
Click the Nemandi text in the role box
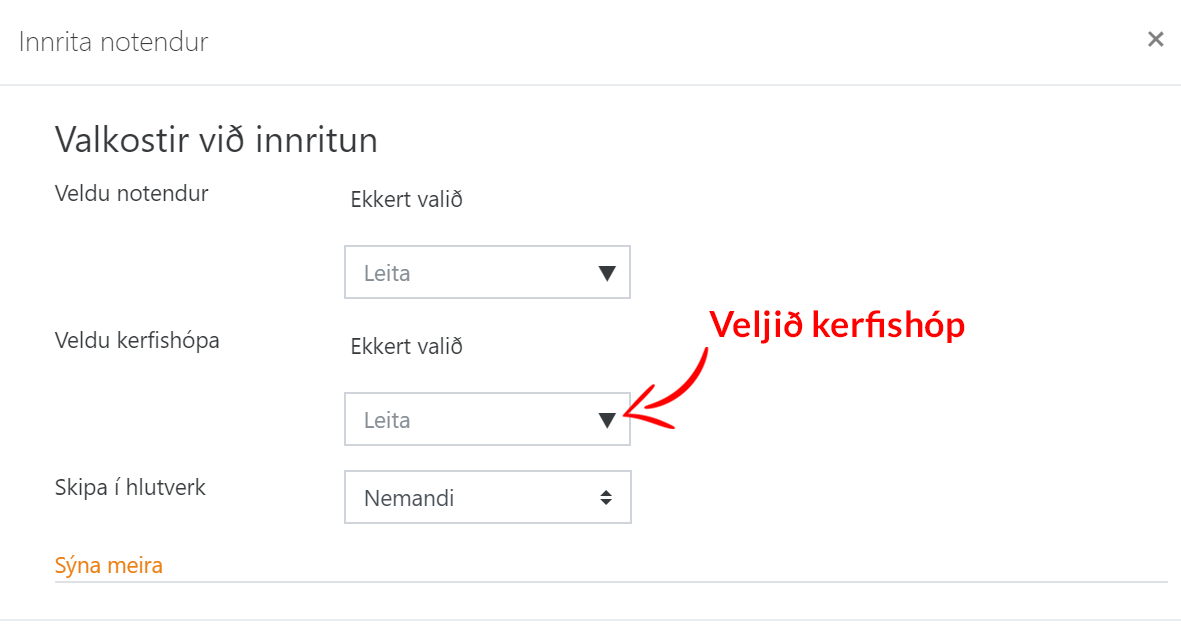(409, 498)
